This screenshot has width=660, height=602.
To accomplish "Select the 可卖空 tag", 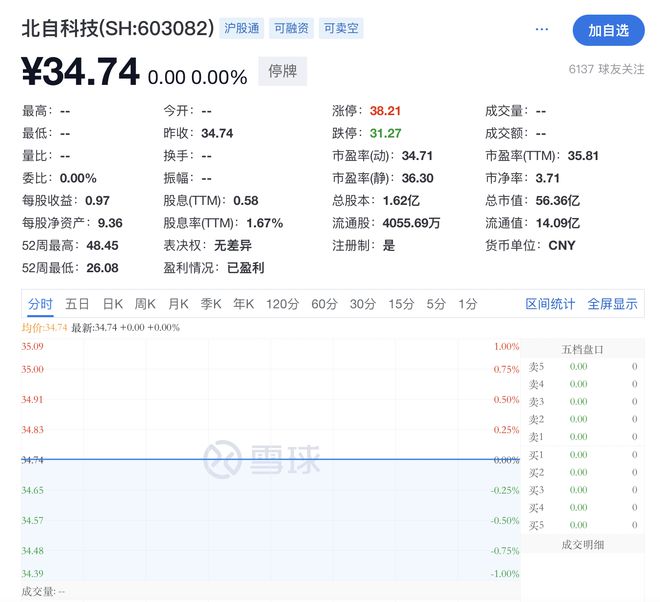I will [x=341, y=28].
